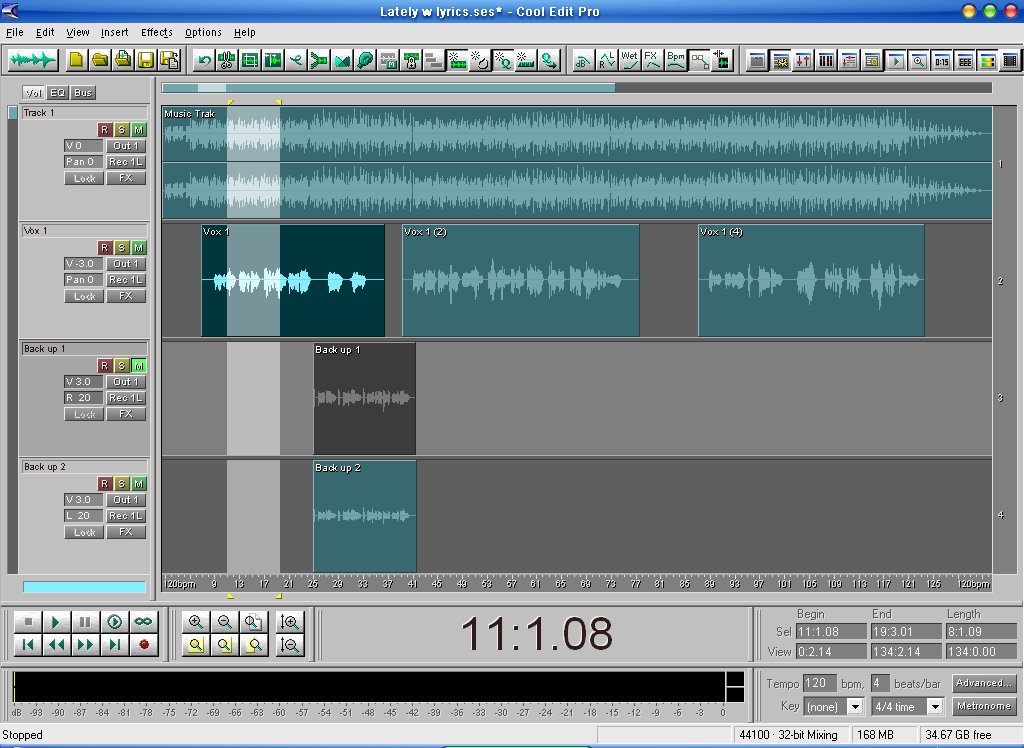The height and width of the screenshot is (748, 1024).
Task: Click the Wet effects toolbar icon
Action: tap(630, 60)
